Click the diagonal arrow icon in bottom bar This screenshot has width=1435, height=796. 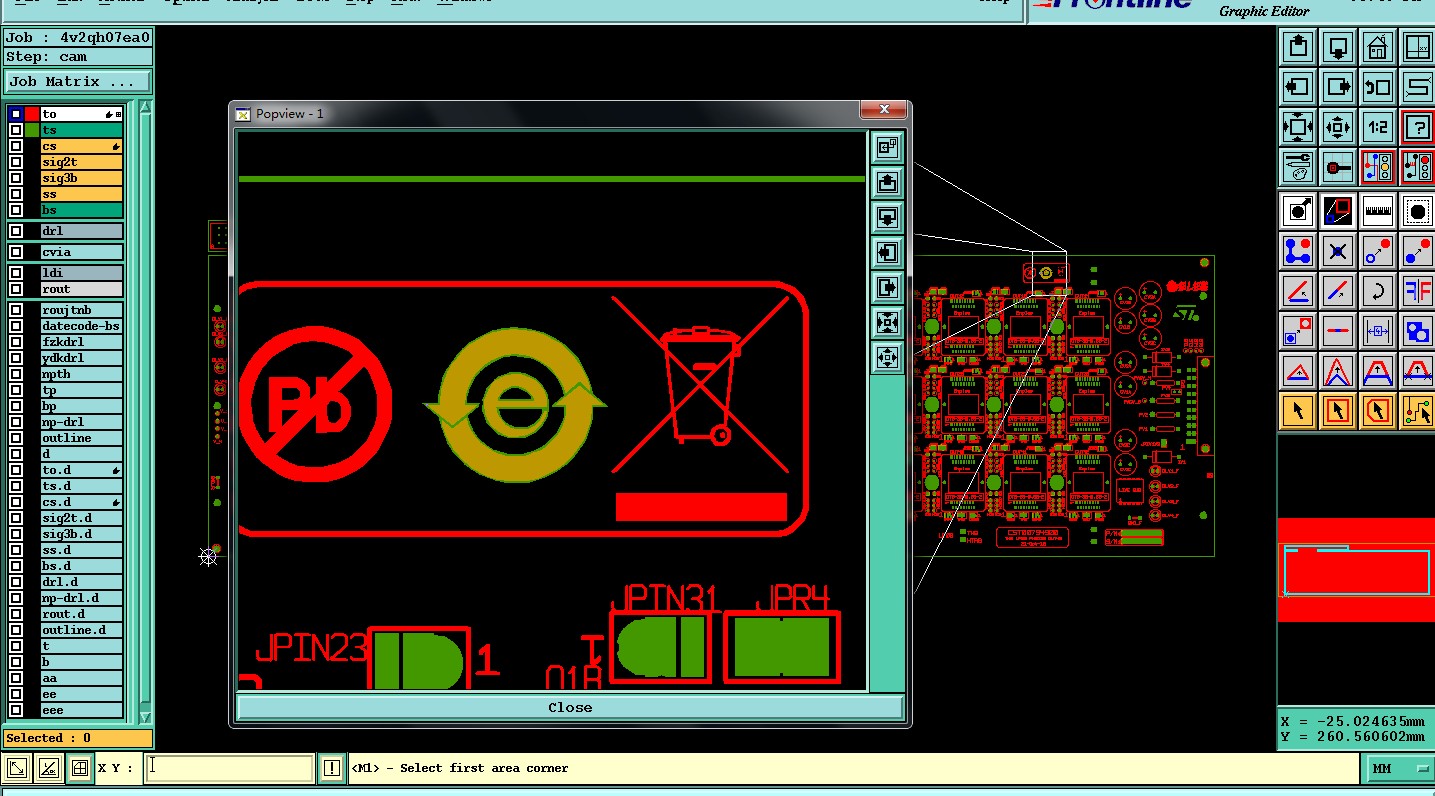coord(17,768)
